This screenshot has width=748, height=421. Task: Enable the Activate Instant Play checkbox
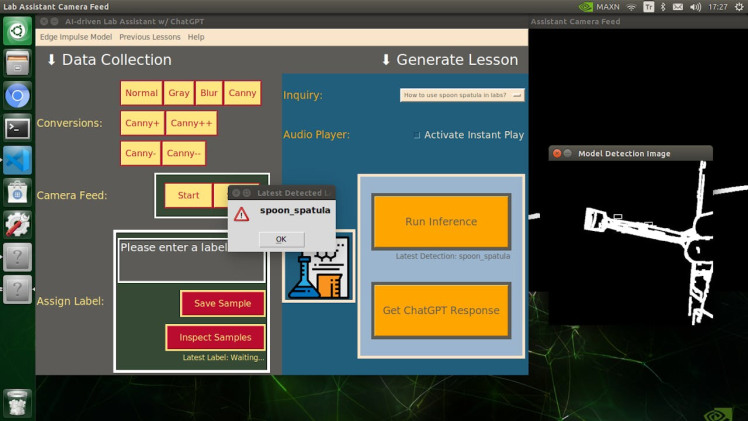click(x=417, y=135)
